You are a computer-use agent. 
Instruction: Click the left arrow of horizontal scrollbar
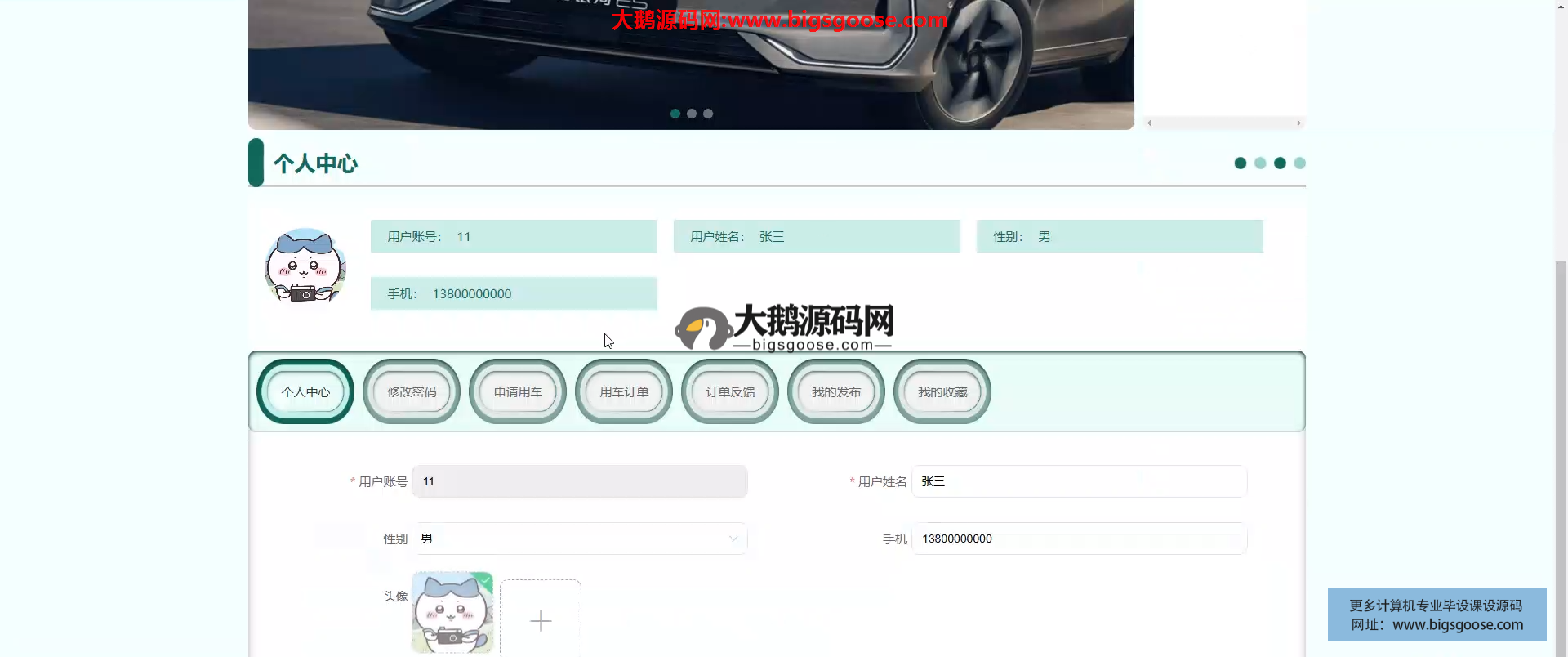click(1149, 123)
